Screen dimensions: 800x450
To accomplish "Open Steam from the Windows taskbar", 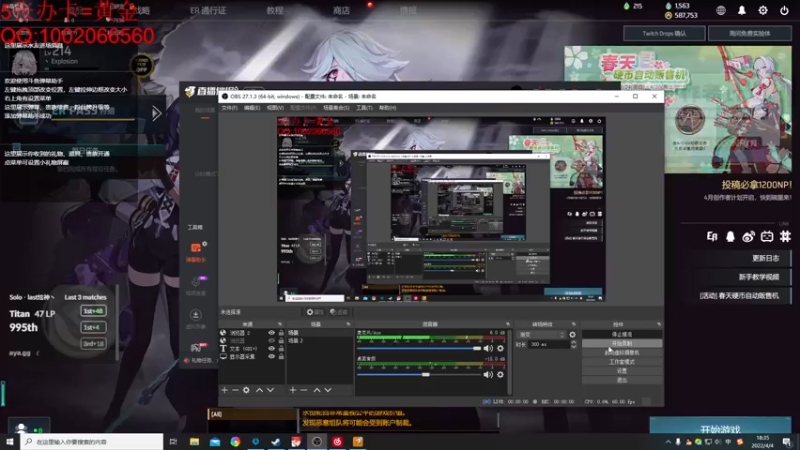I will click(x=276, y=442).
